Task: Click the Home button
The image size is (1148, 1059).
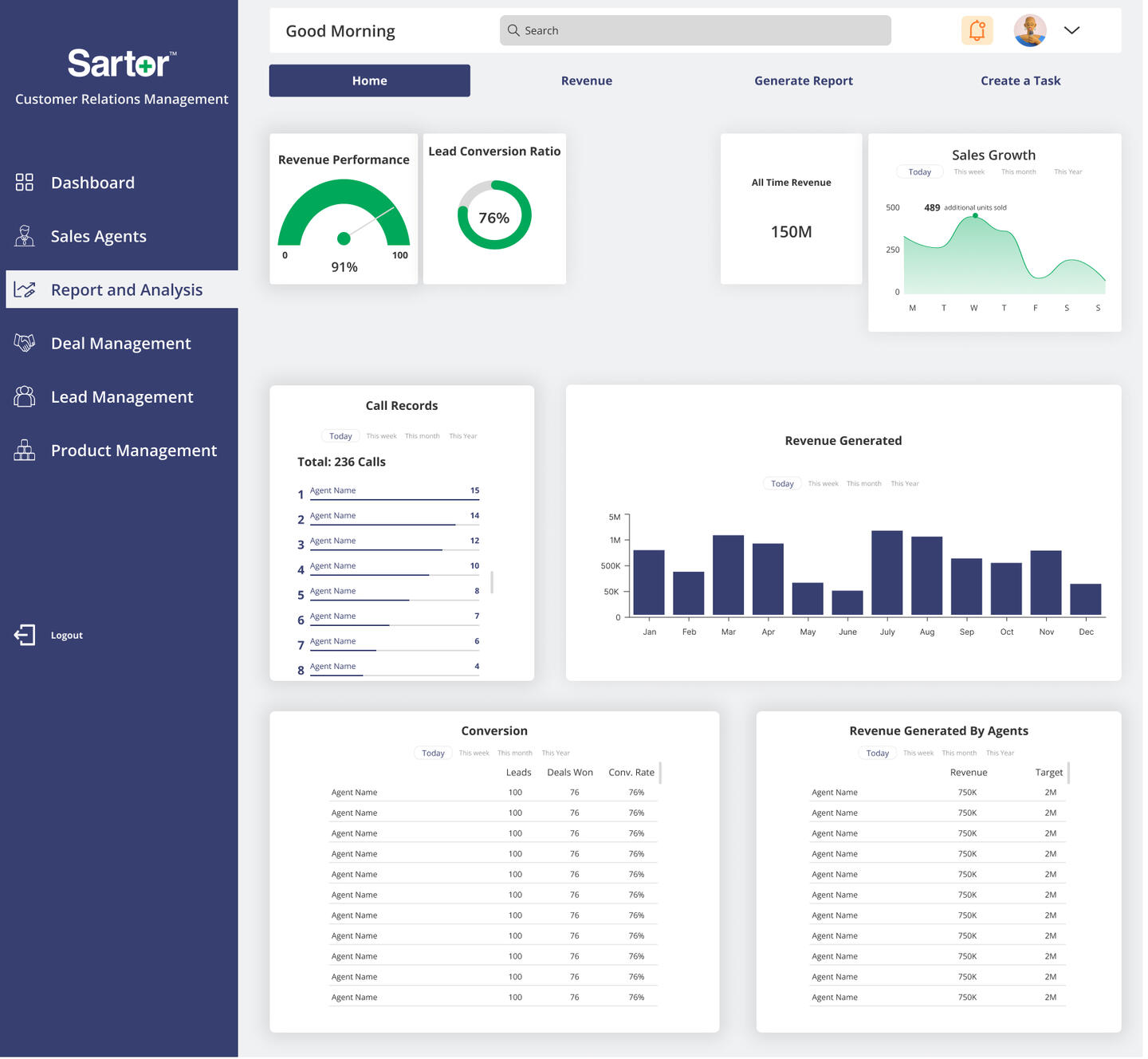Action: click(x=369, y=81)
